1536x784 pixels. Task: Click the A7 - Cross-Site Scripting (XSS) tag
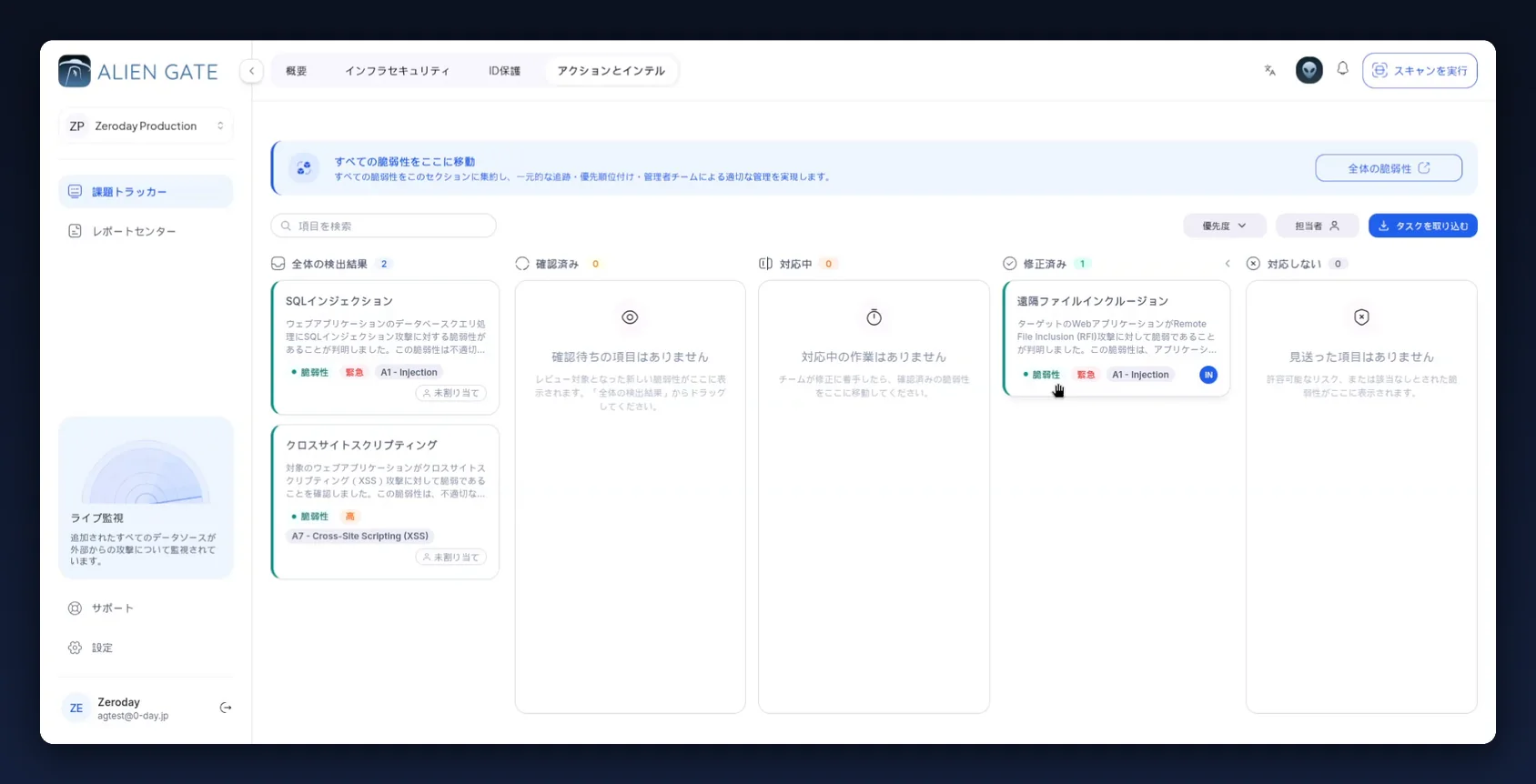pos(359,537)
